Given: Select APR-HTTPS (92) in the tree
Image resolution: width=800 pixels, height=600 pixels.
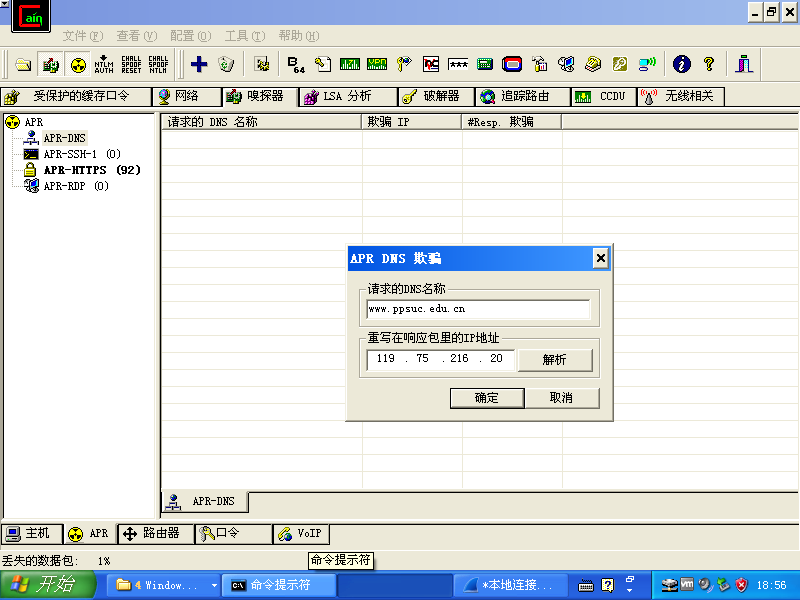Looking at the screenshot, I should pyautogui.click(x=92, y=170).
